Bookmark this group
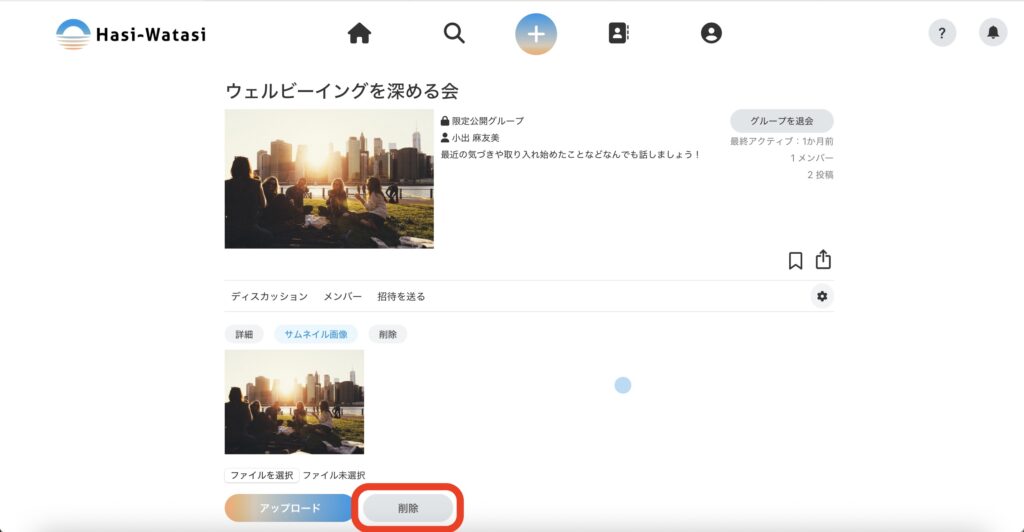 (796, 260)
